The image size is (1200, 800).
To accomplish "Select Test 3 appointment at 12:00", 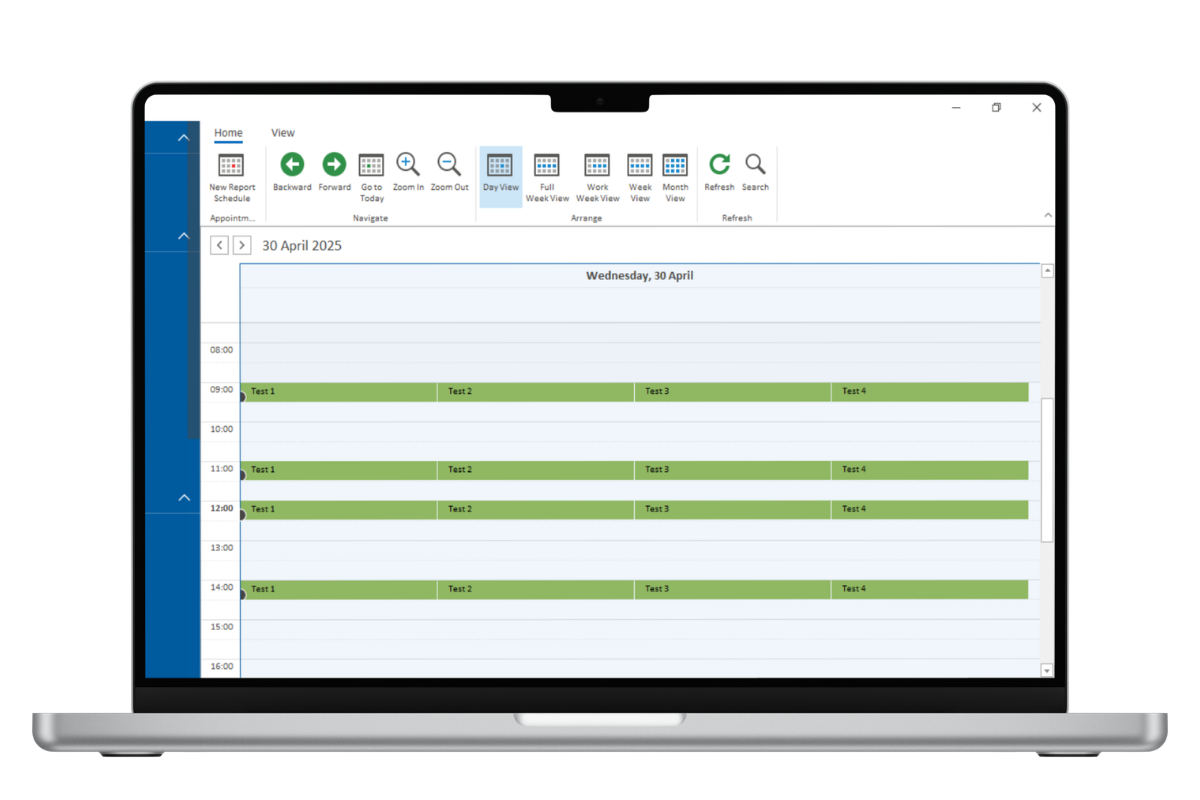I will coord(733,510).
